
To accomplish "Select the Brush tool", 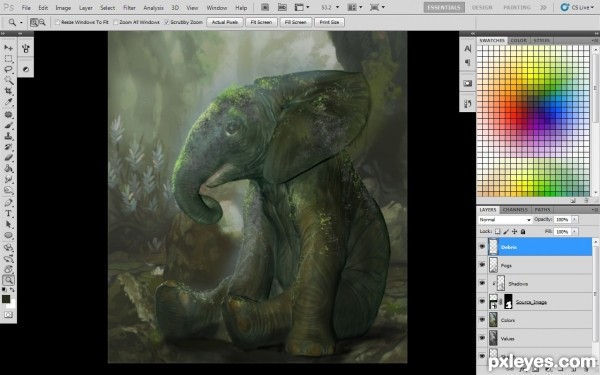I will [x=8, y=125].
